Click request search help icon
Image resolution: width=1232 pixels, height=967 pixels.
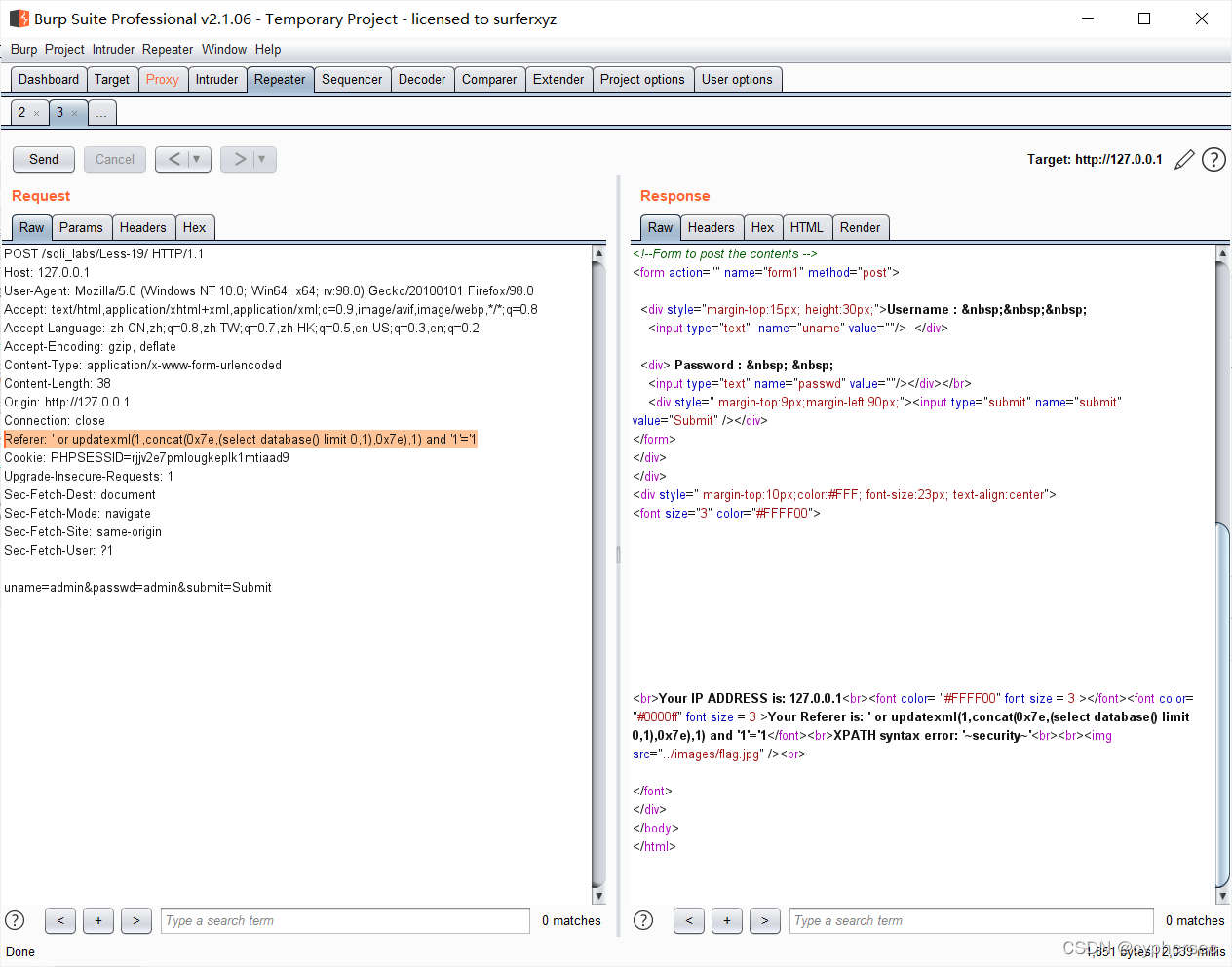[x=15, y=920]
